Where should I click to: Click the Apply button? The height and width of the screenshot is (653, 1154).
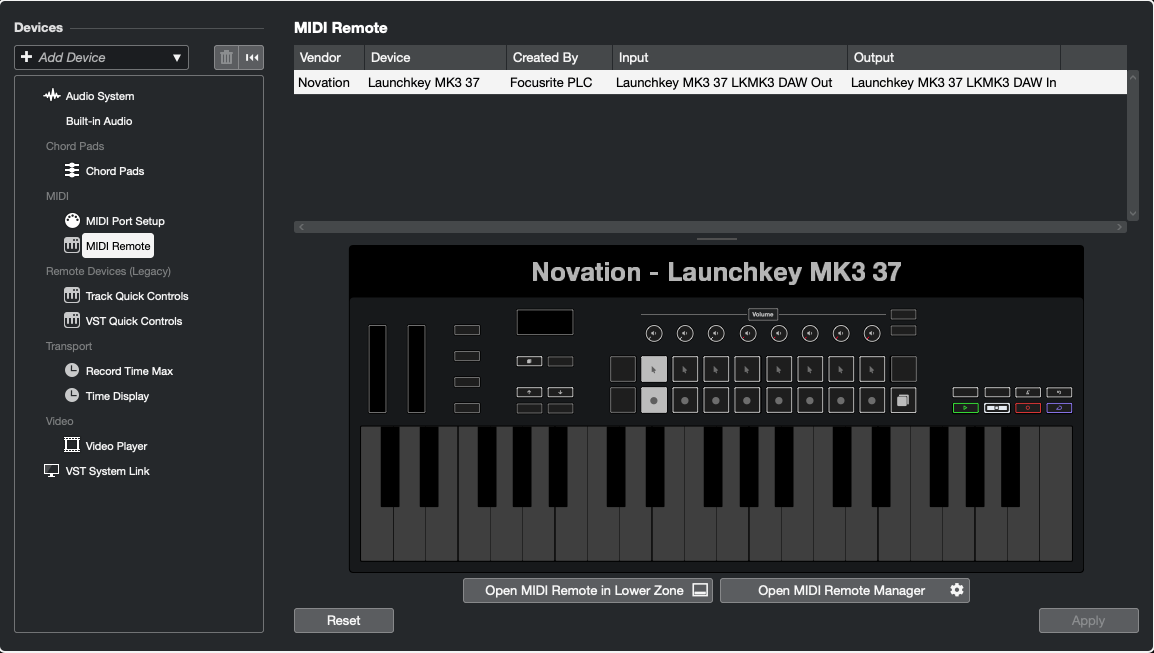(x=1088, y=621)
